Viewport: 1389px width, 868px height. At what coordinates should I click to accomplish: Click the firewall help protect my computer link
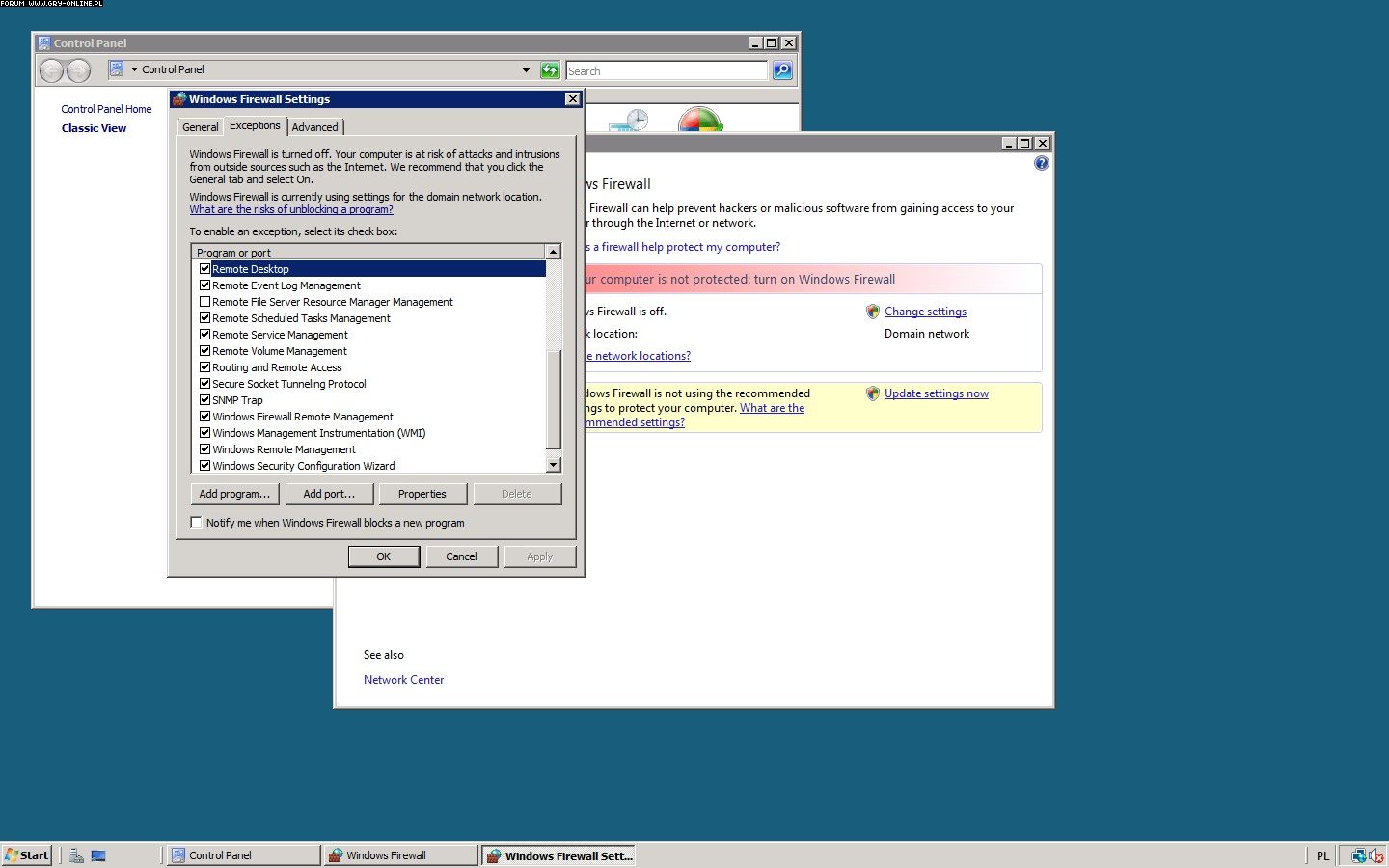[x=683, y=247]
